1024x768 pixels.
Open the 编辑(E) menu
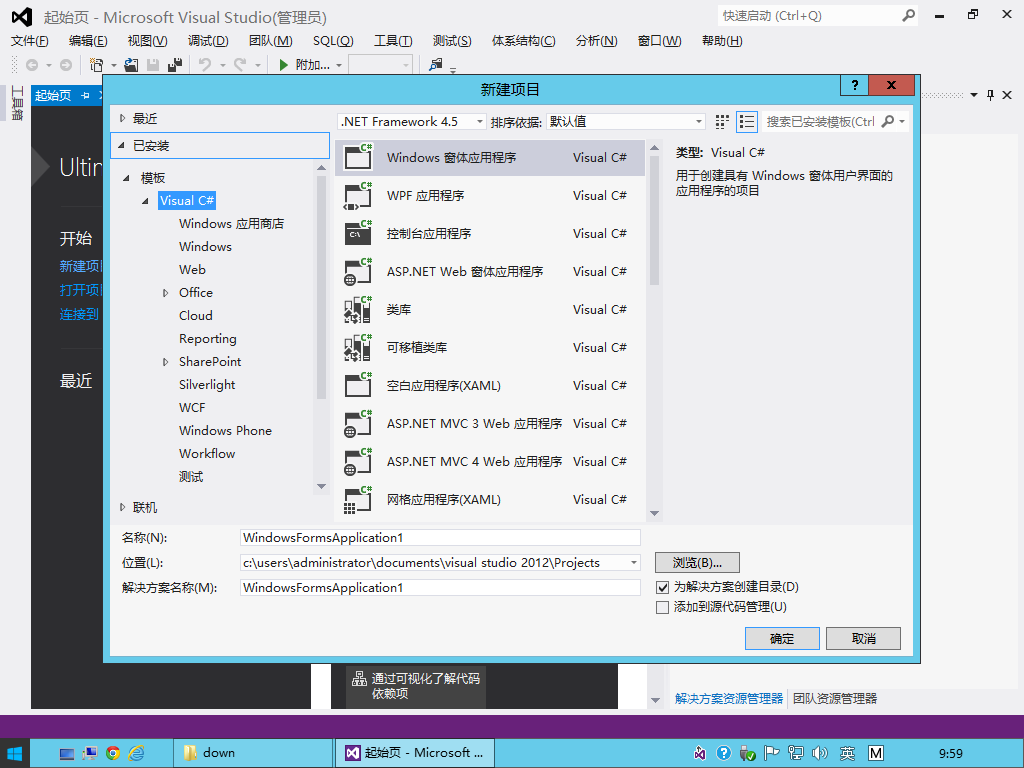point(88,41)
